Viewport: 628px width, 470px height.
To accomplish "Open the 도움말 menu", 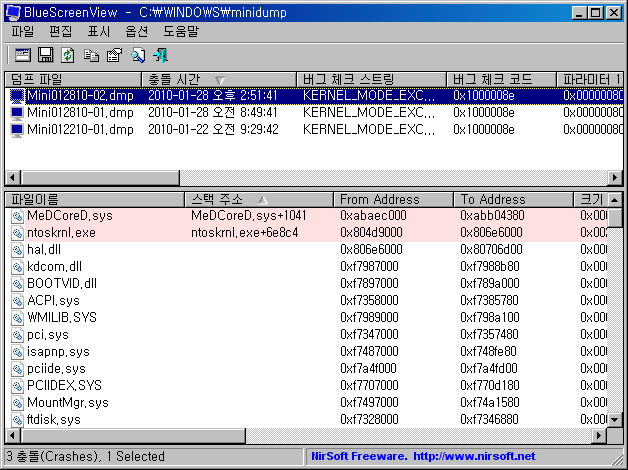I will point(181,31).
